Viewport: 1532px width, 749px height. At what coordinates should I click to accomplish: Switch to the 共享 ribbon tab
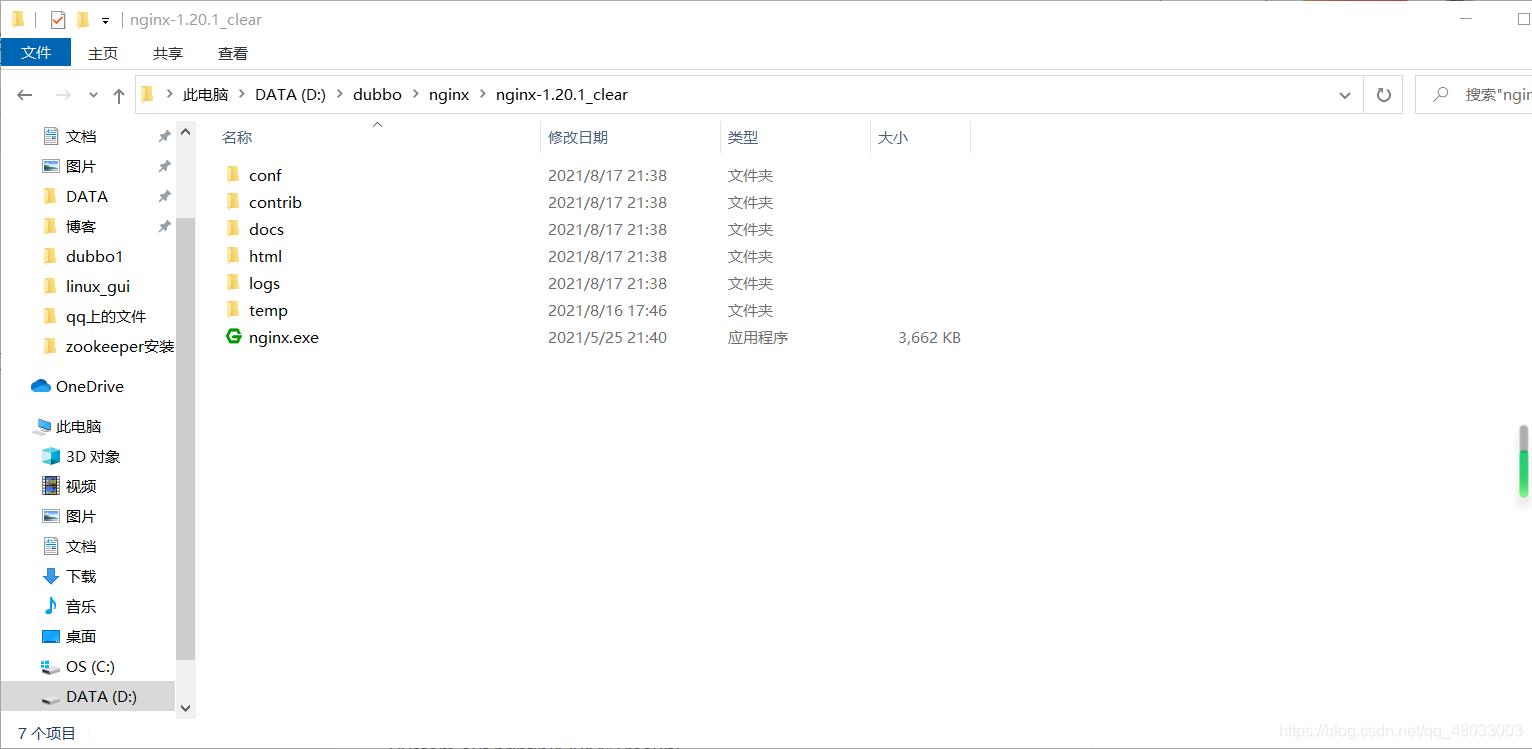click(x=168, y=53)
